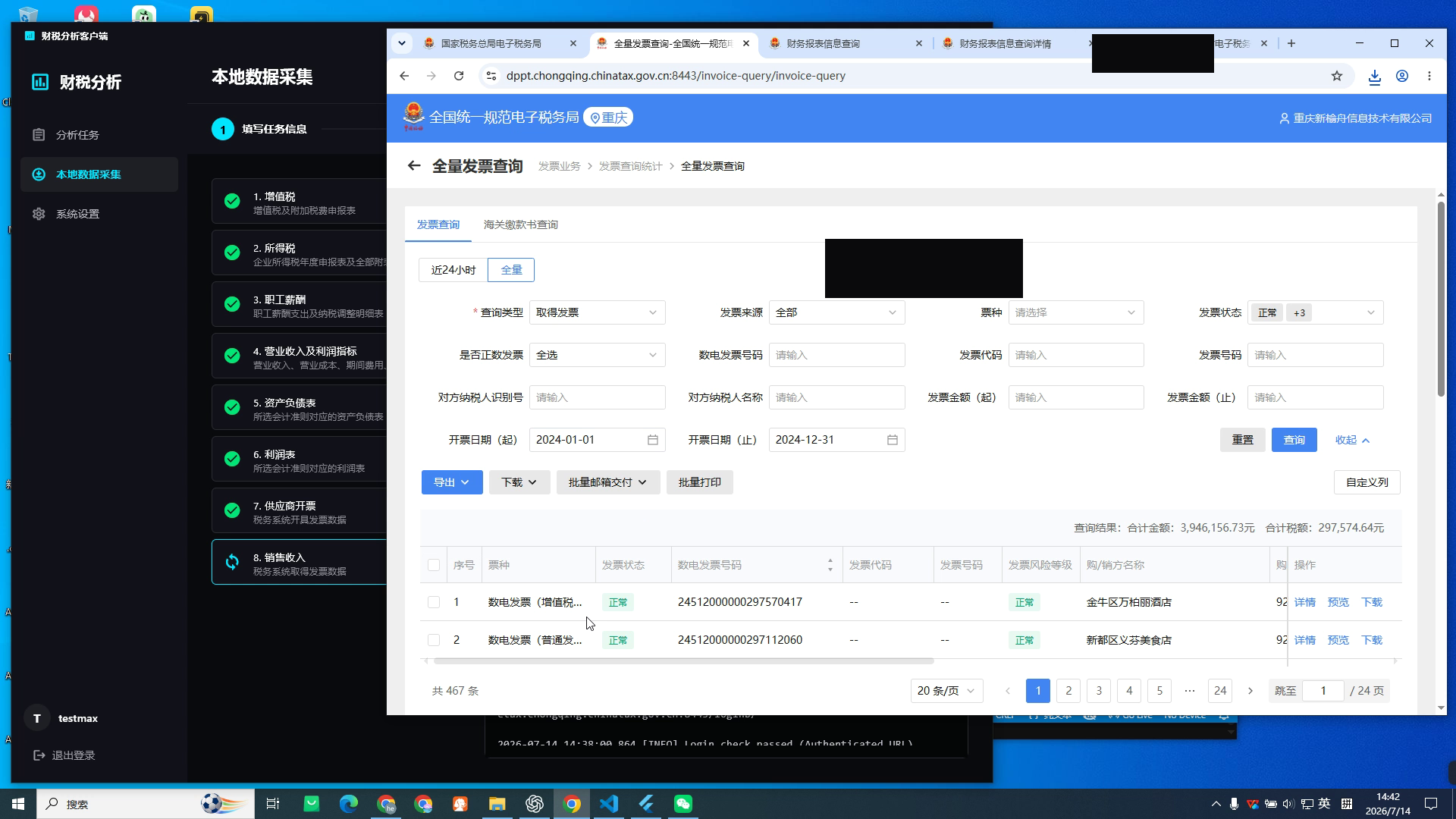Click 退出登录 logout icon

[x=39, y=755]
